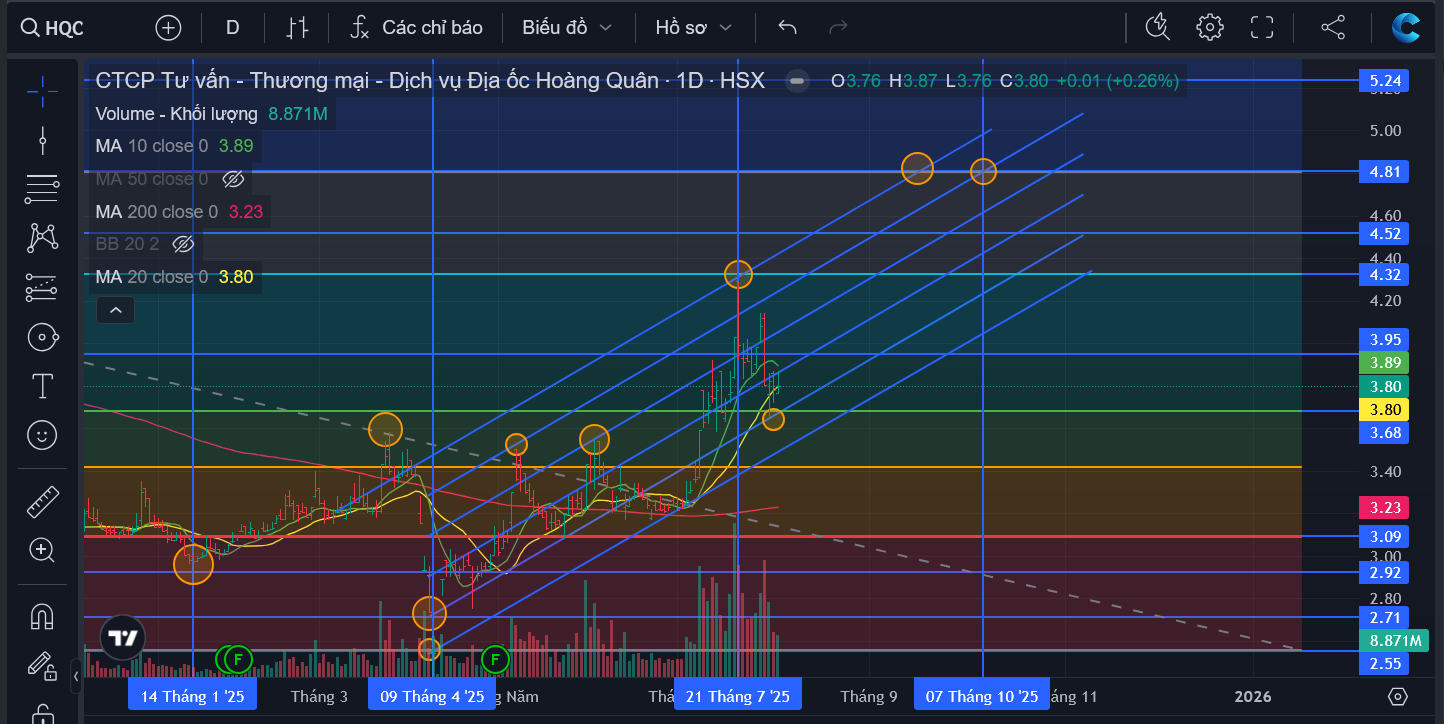This screenshot has width=1444, height=724.
Task: Click the 5.24 price level label
Action: point(1384,81)
